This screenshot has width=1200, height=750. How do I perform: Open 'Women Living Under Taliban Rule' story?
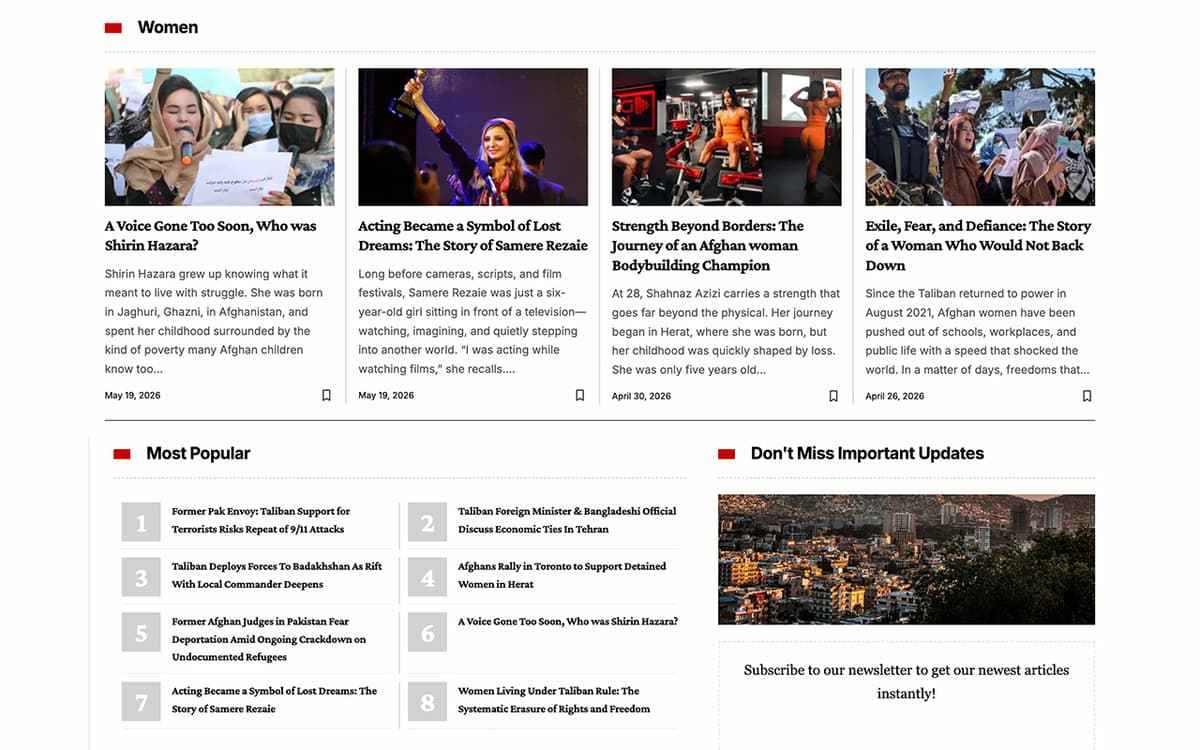pyautogui.click(x=554, y=700)
